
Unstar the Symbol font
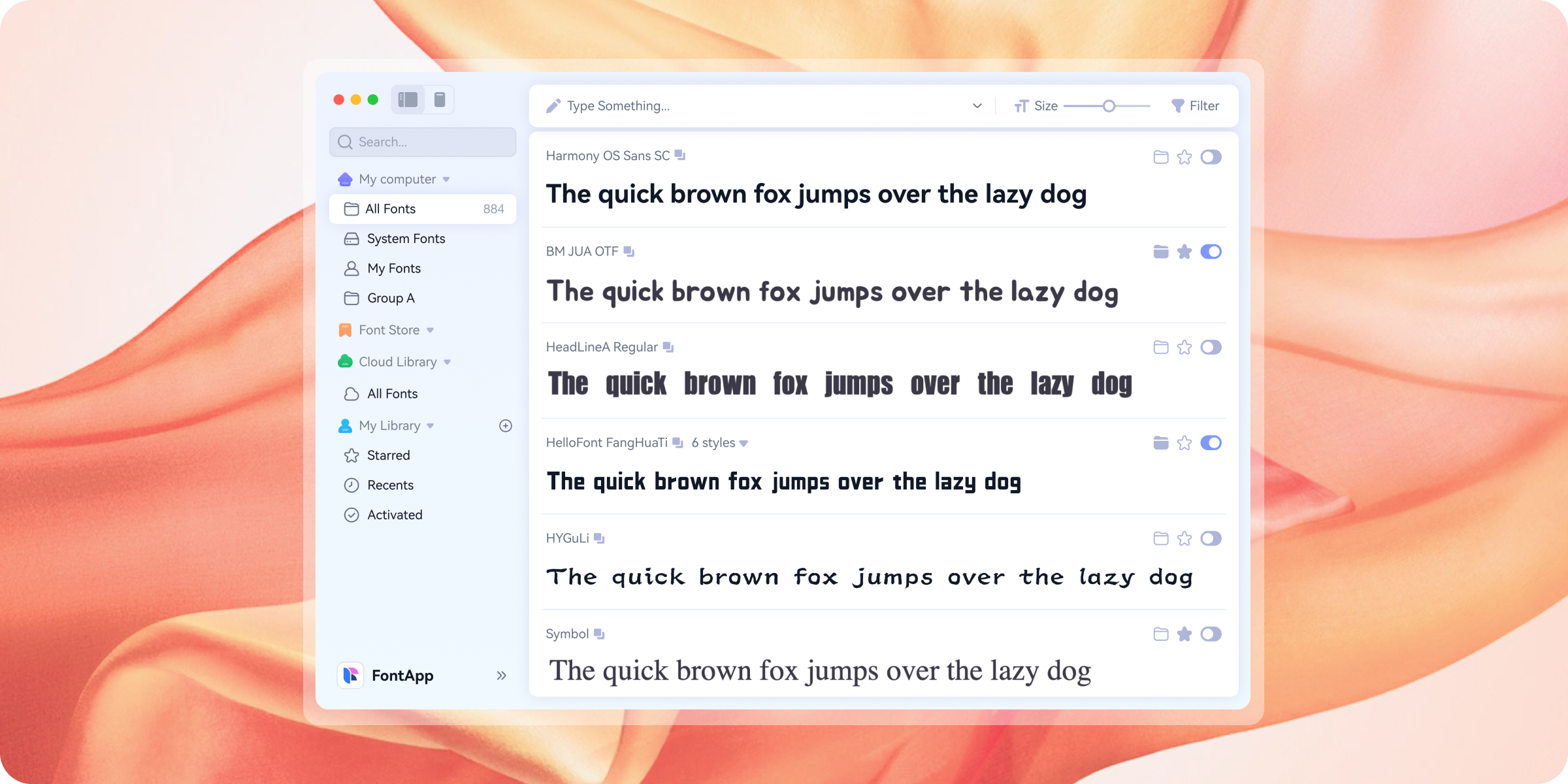coord(1184,634)
